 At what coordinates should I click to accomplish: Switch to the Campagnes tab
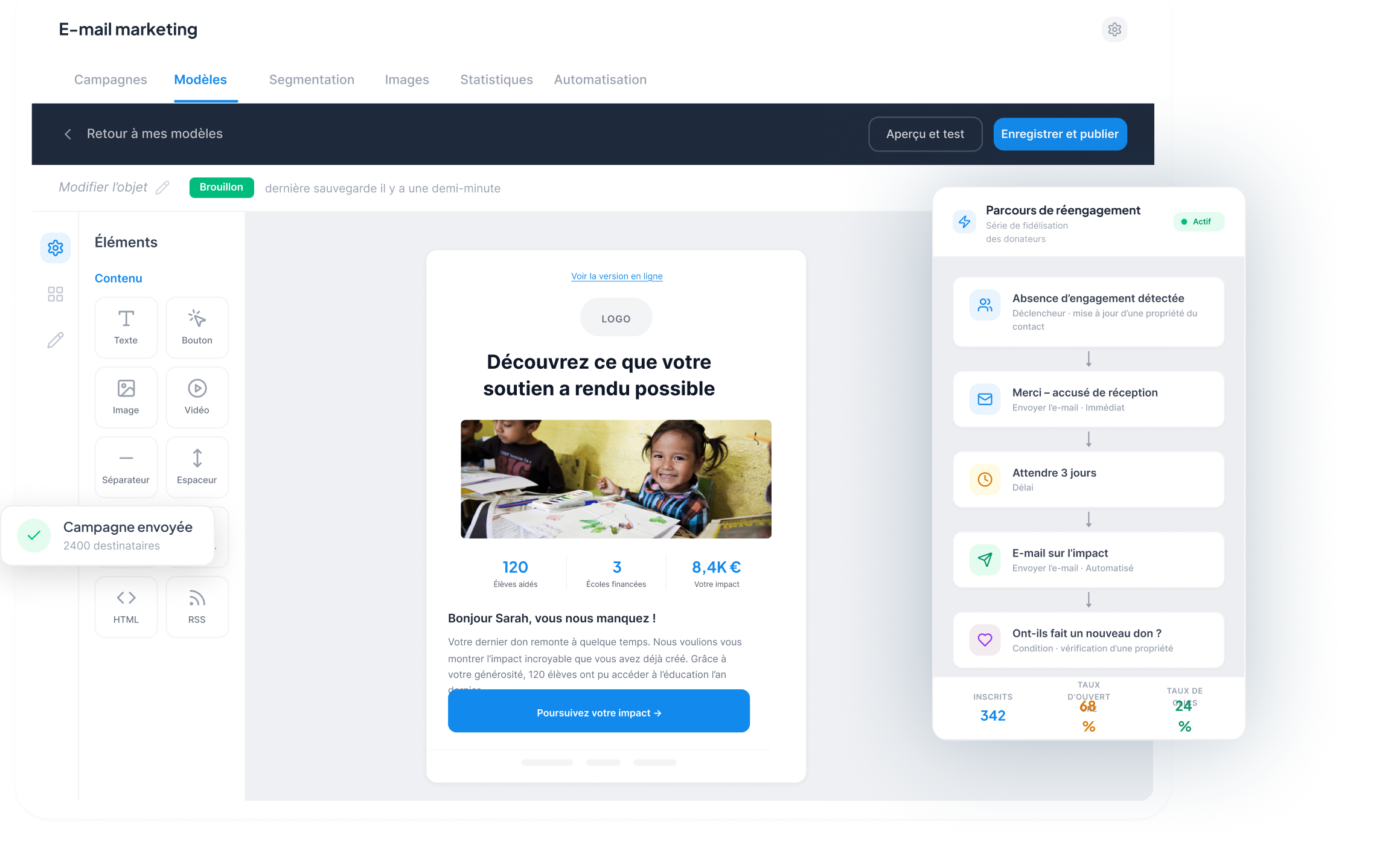coord(110,80)
